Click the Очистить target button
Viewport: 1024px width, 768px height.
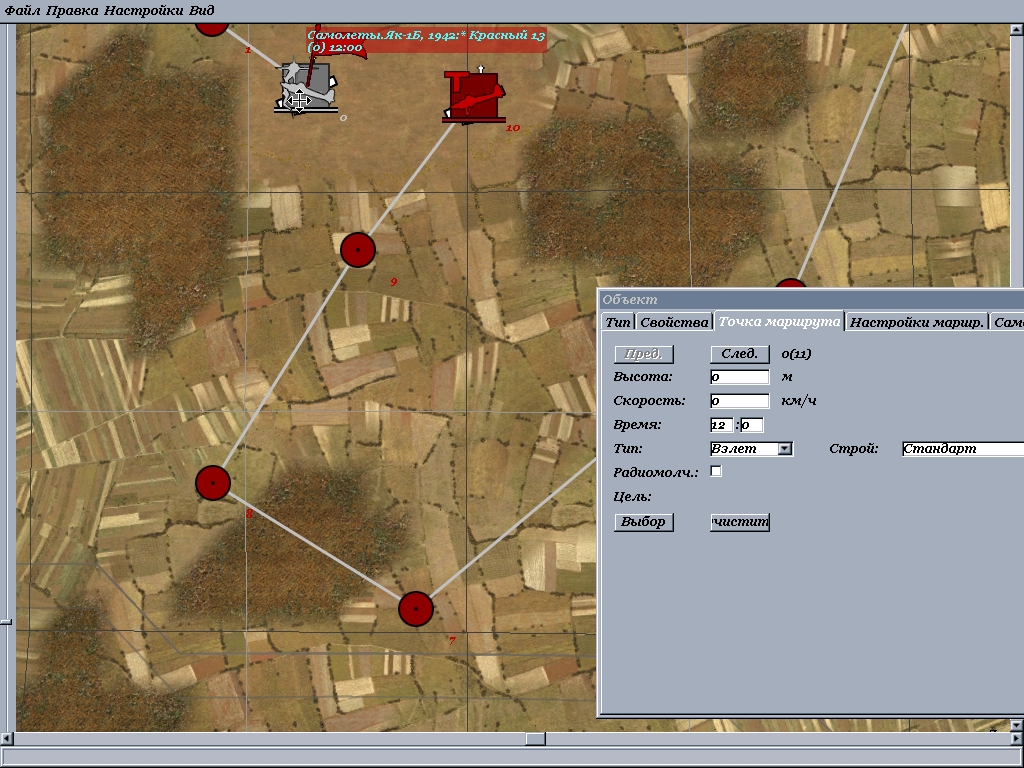(x=739, y=522)
